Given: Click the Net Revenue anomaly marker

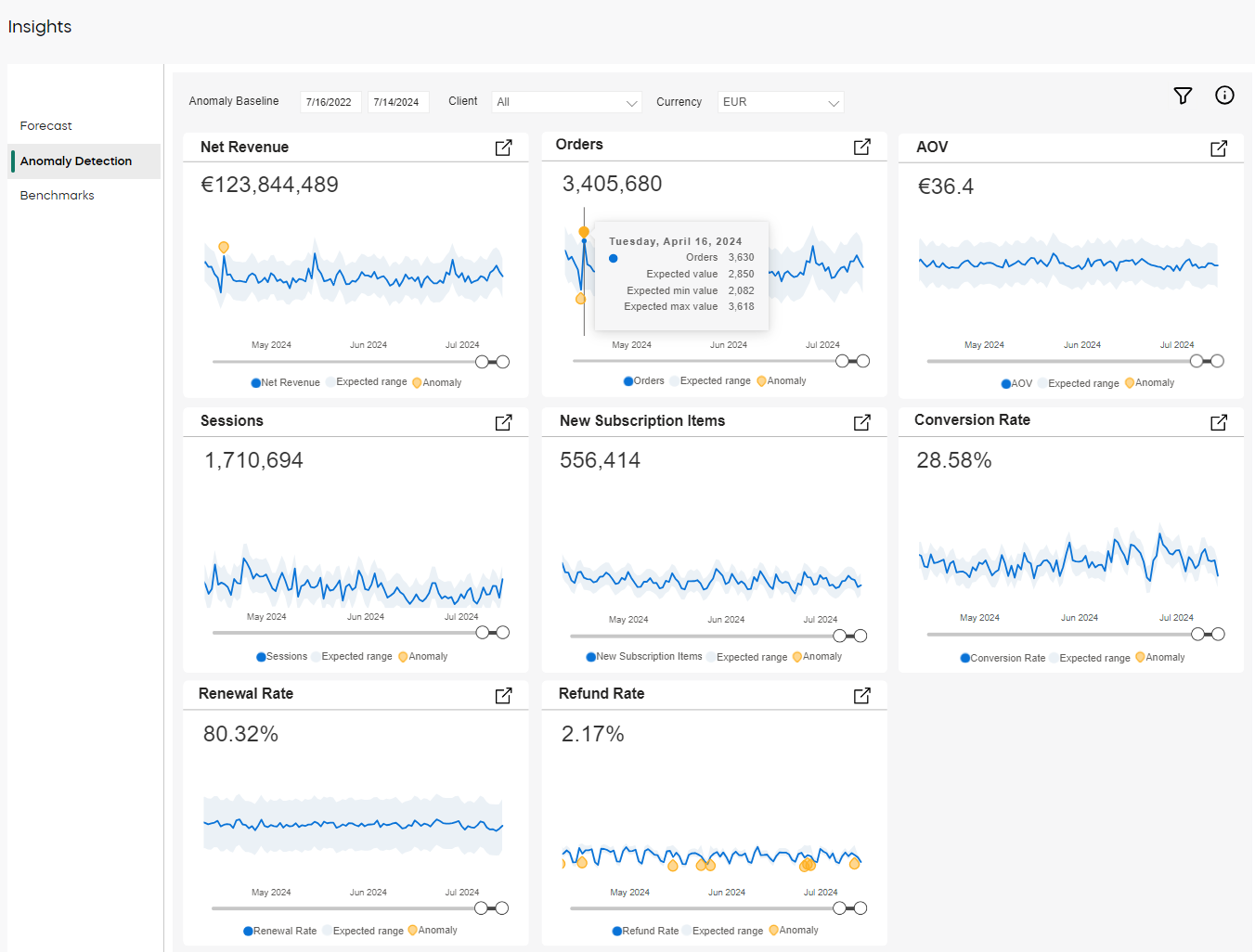Looking at the screenshot, I should [x=224, y=247].
